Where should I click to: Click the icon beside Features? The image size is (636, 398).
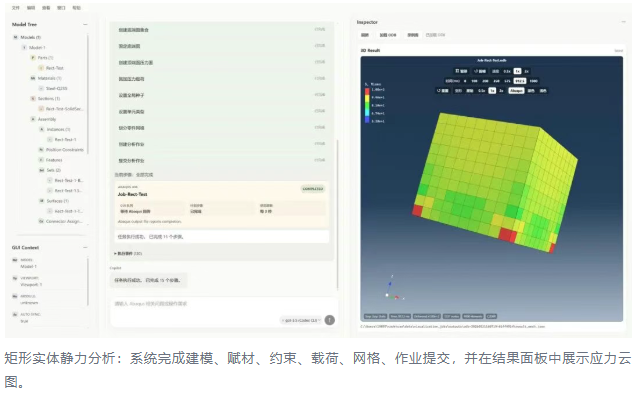[x=41, y=160]
